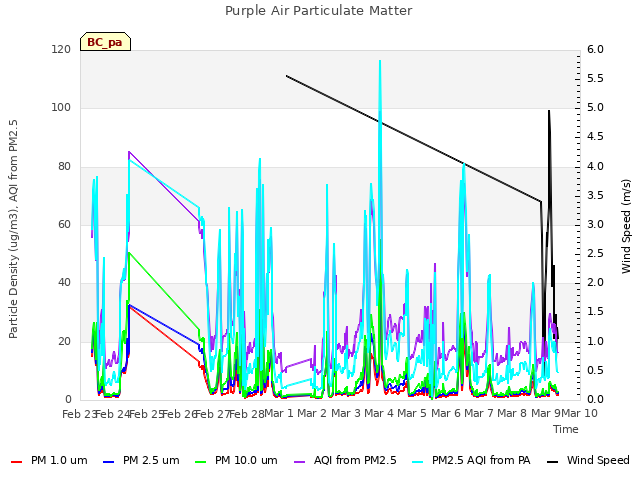The width and height of the screenshot is (640, 480).
Task: Click the Mar 8 x-axis tick label
Action: (x=512, y=413)
